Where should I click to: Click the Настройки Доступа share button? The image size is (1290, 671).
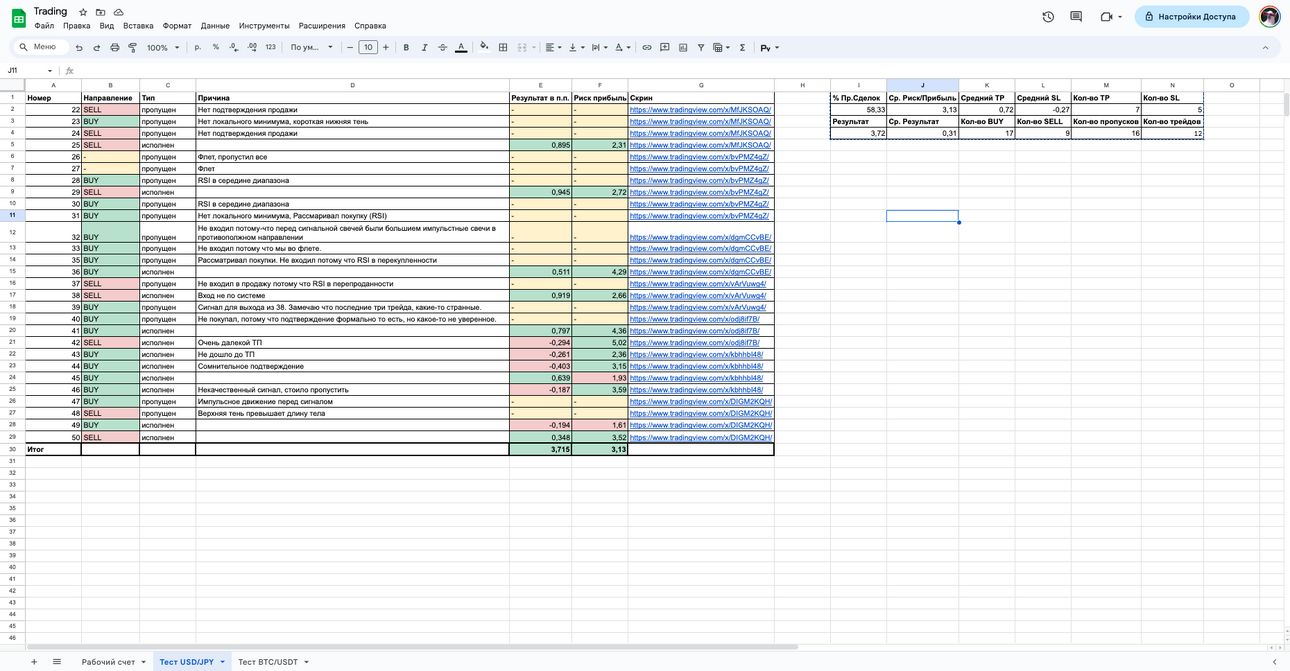1192,17
